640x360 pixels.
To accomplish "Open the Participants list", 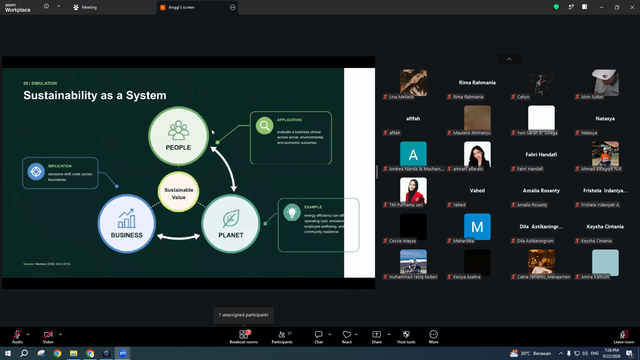I will tap(282, 337).
